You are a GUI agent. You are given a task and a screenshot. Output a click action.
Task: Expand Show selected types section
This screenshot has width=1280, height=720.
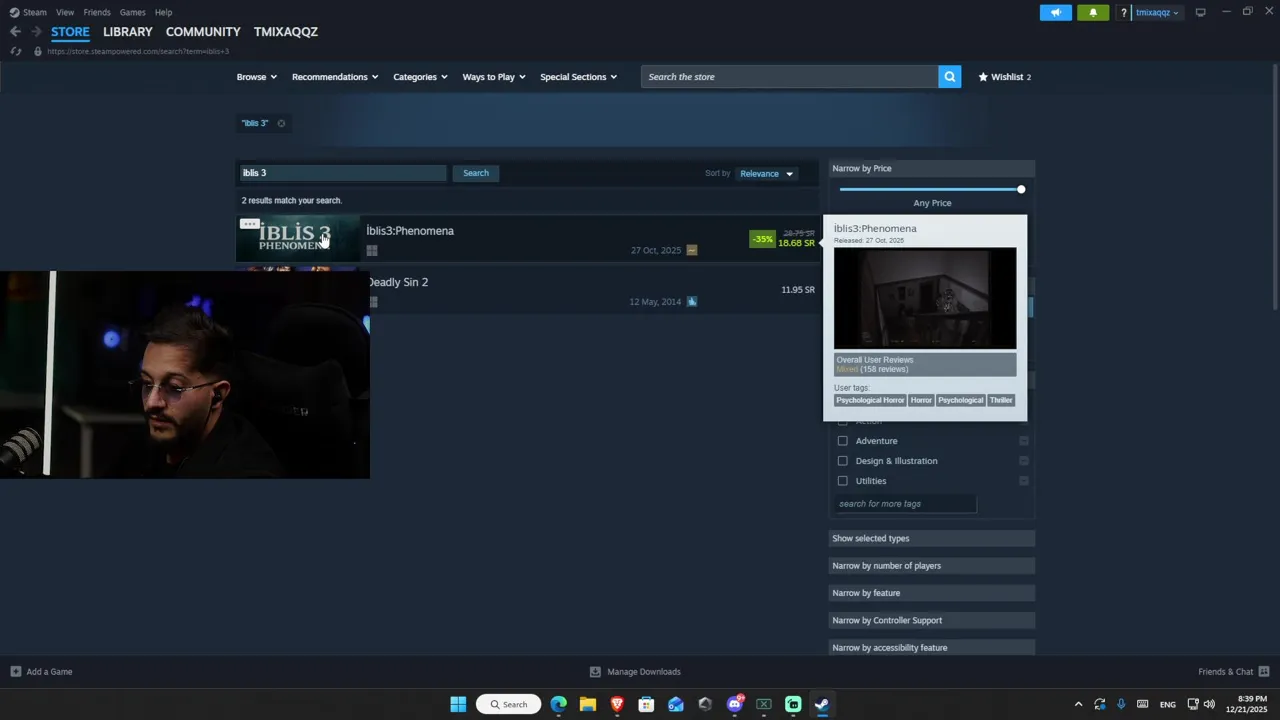[x=932, y=538]
